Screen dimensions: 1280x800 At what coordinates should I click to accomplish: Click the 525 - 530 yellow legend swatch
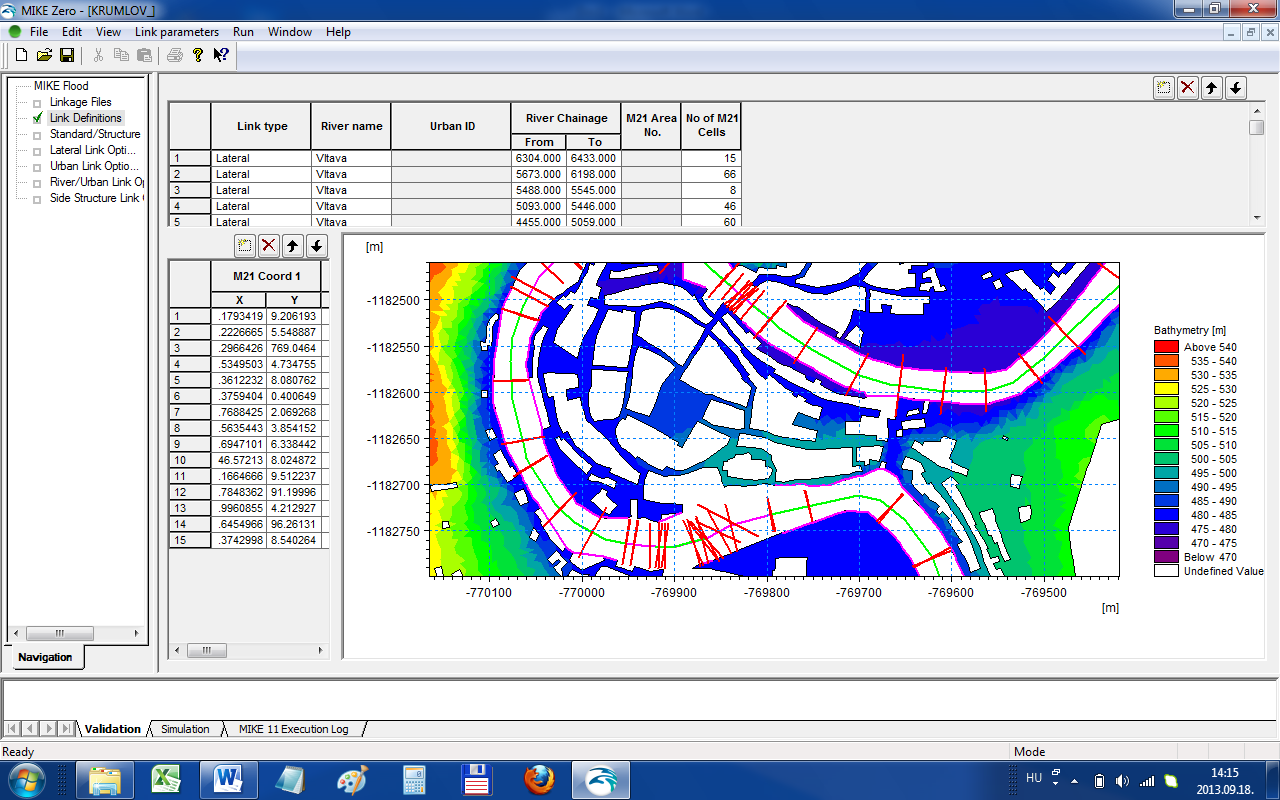pos(1166,389)
